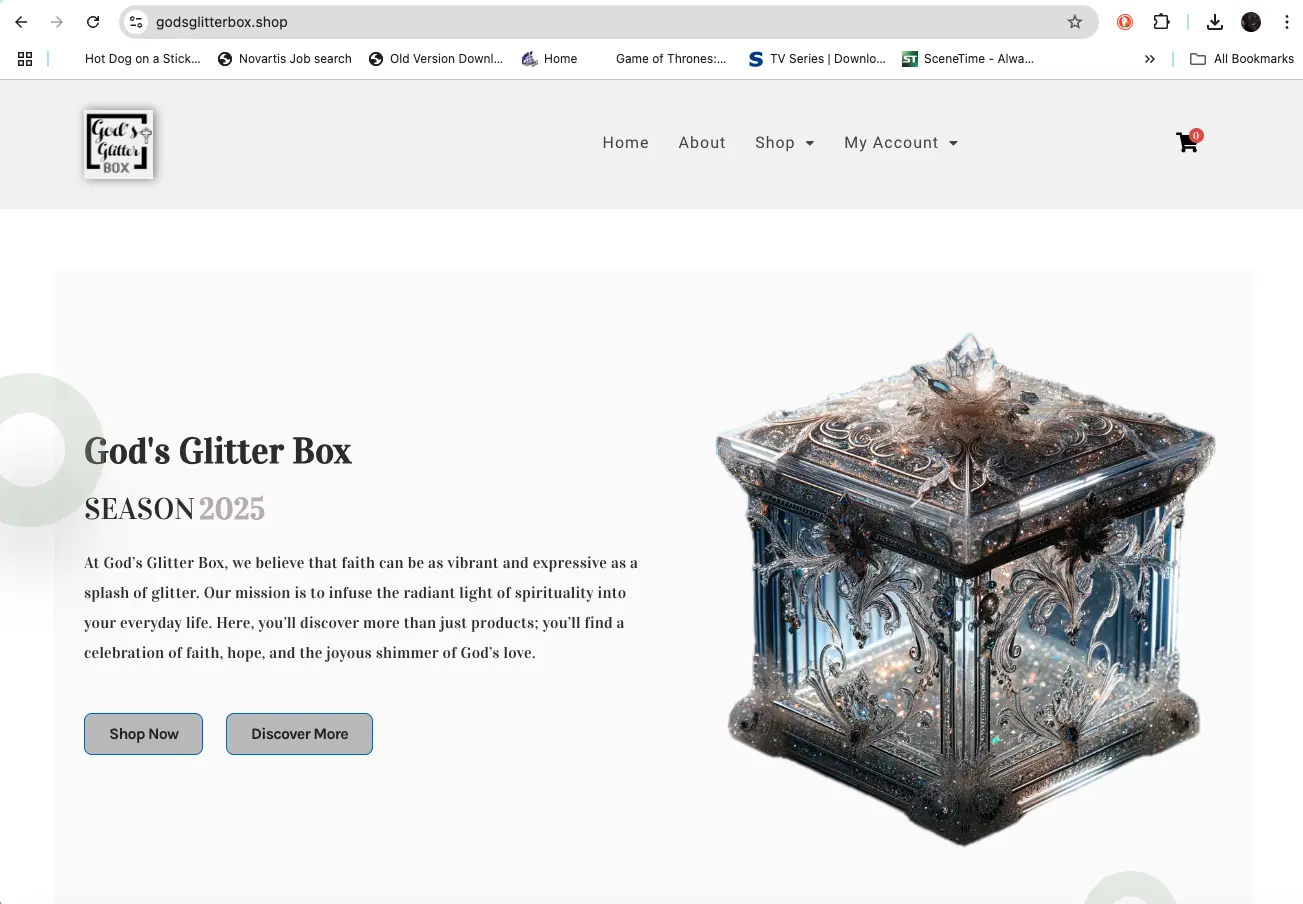
Task: Open the Downloads icon in the toolbar
Action: pyautogui.click(x=1215, y=22)
